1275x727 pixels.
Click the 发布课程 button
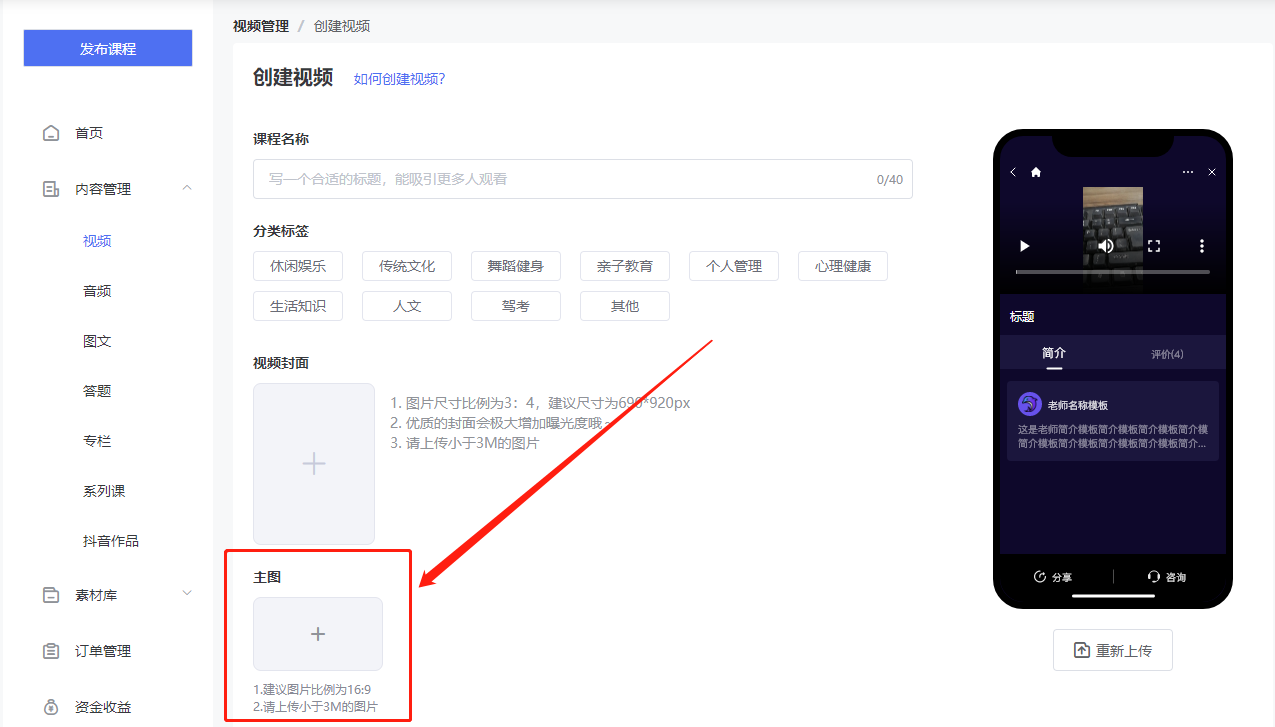pos(108,48)
